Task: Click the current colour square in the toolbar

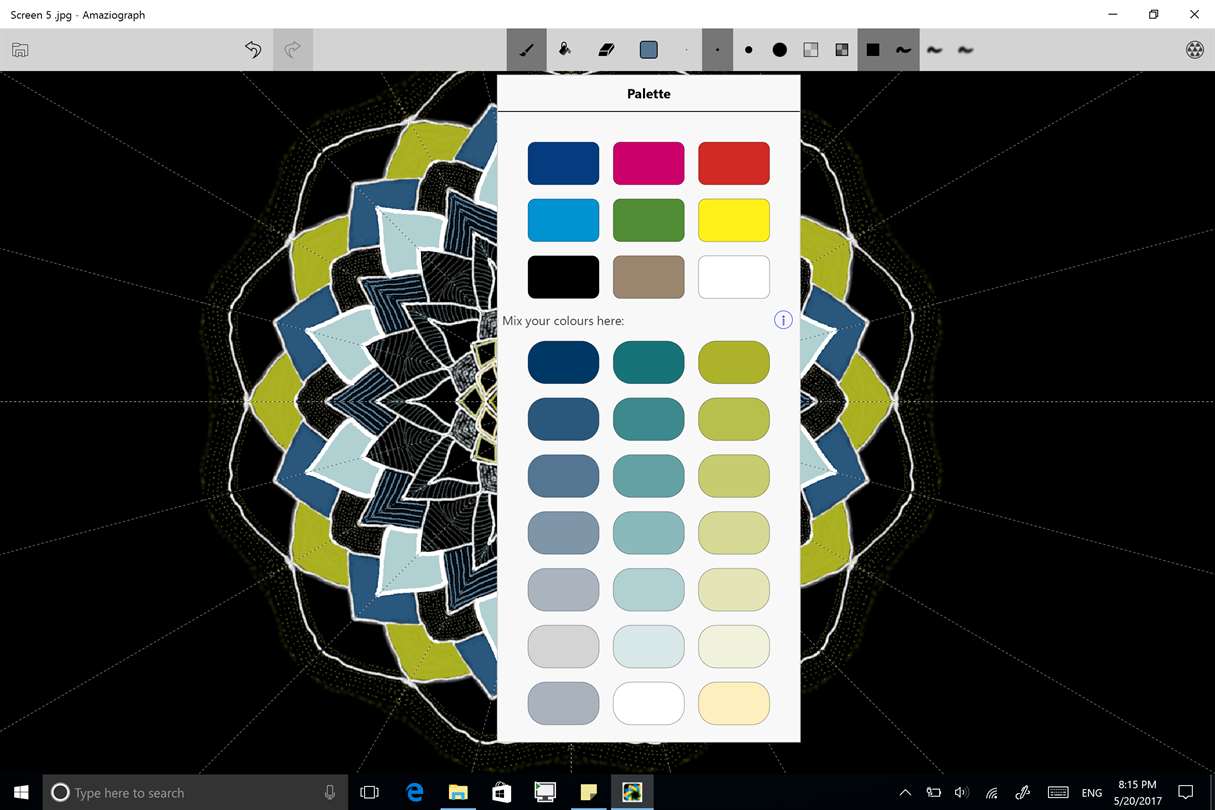Action: 648,50
